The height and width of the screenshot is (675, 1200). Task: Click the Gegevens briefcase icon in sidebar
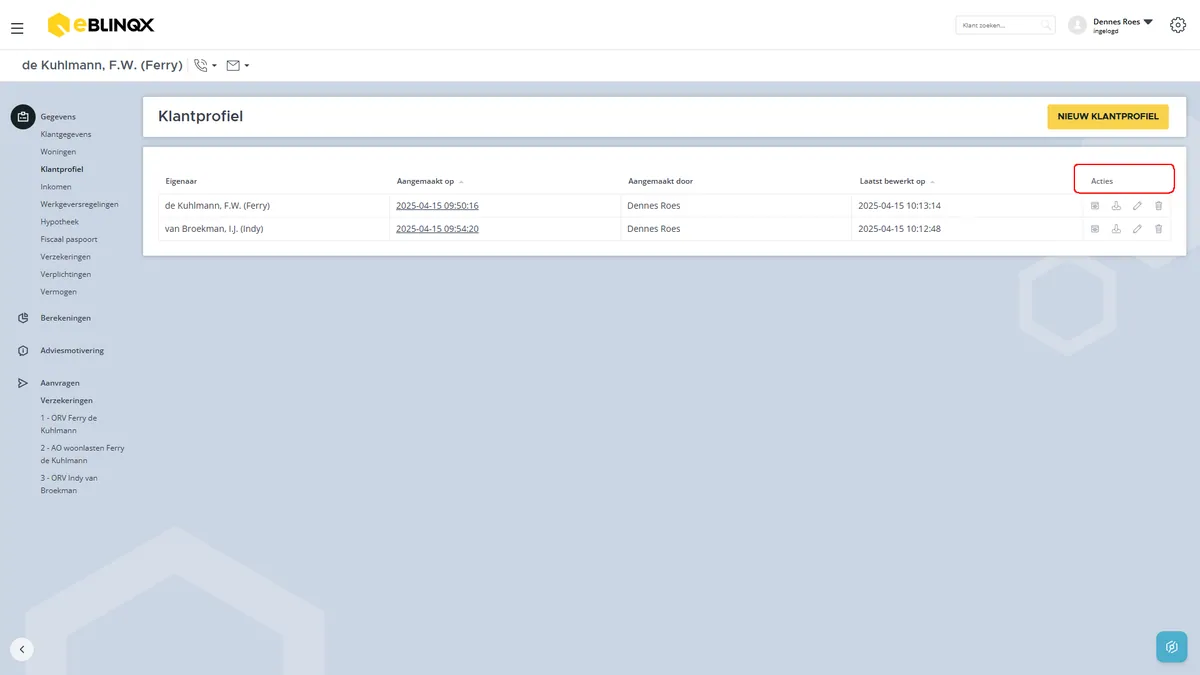(x=23, y=117)
